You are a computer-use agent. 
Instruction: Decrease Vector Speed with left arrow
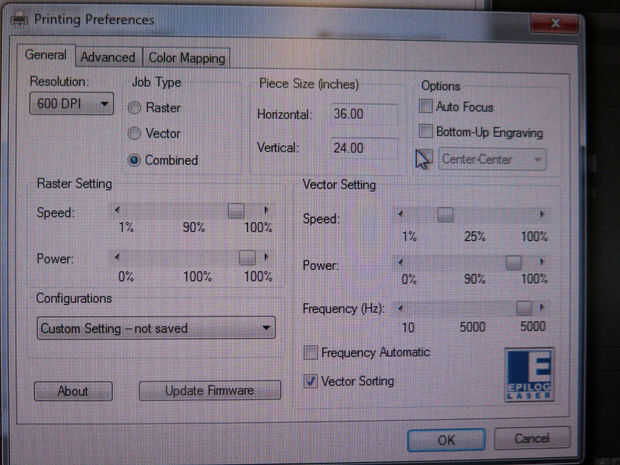(400, 214)
